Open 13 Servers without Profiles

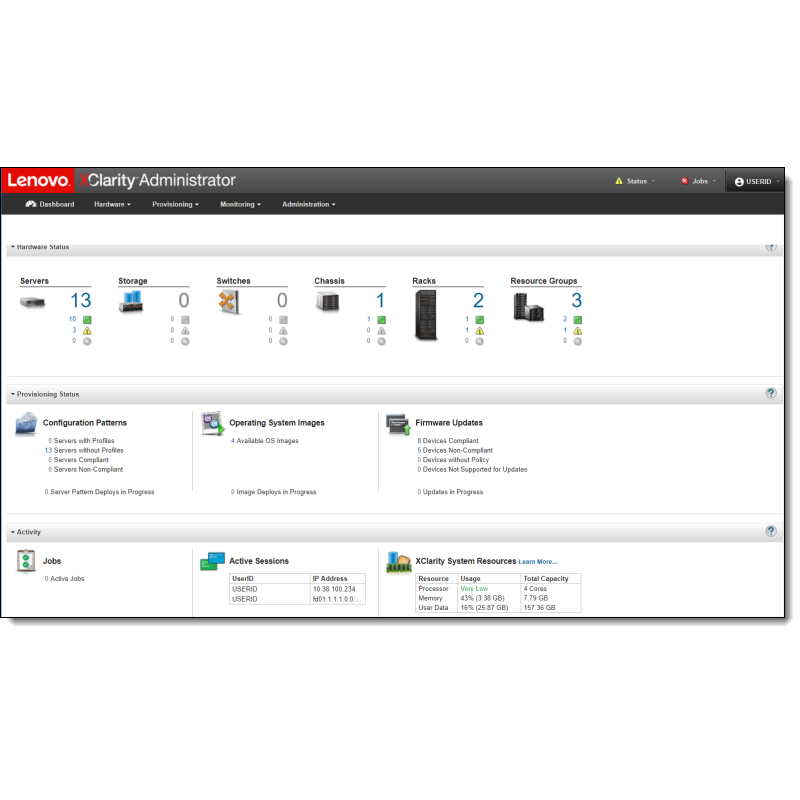click(x=84, y=451)
